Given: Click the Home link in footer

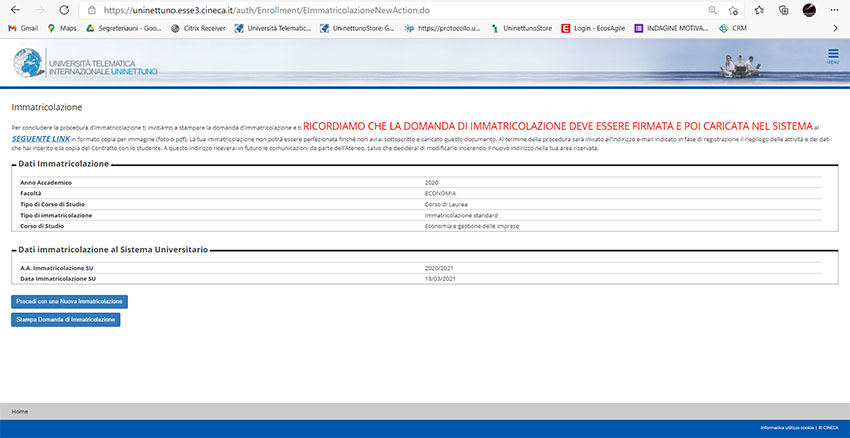Looking at the screenshot, I should (20, 411).
